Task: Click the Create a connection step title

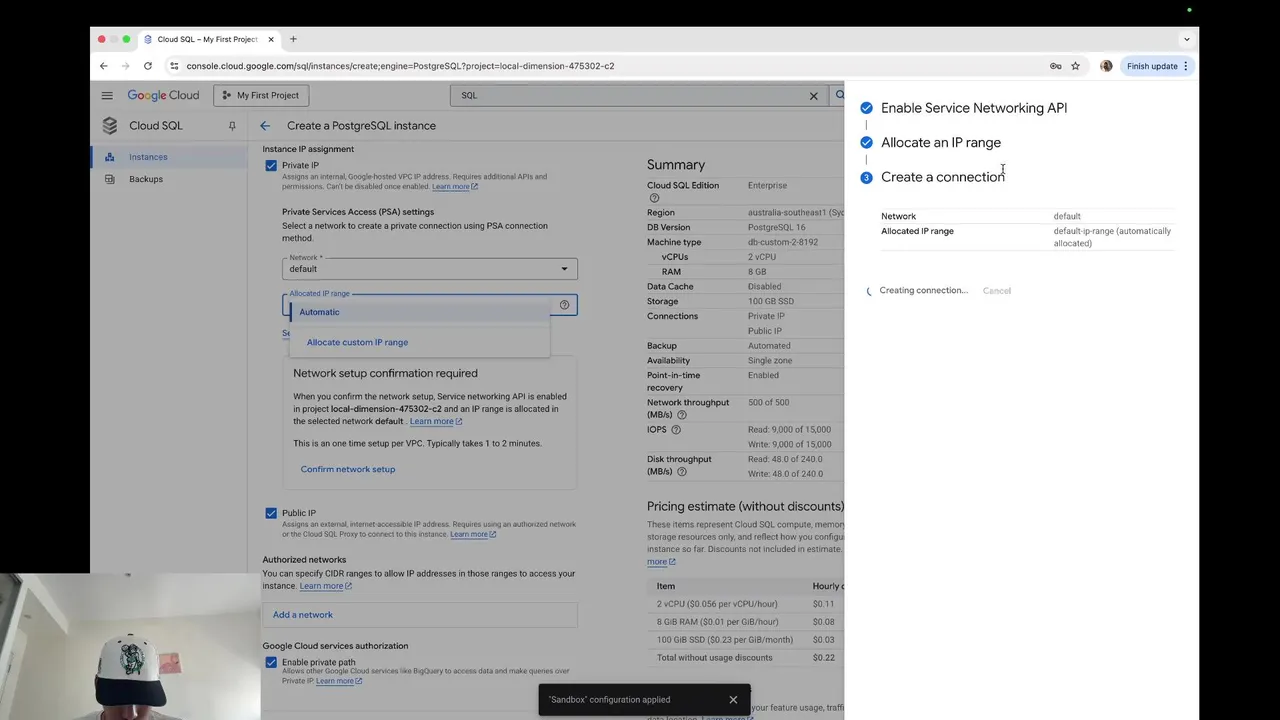Action: click(x=943, y=177)
